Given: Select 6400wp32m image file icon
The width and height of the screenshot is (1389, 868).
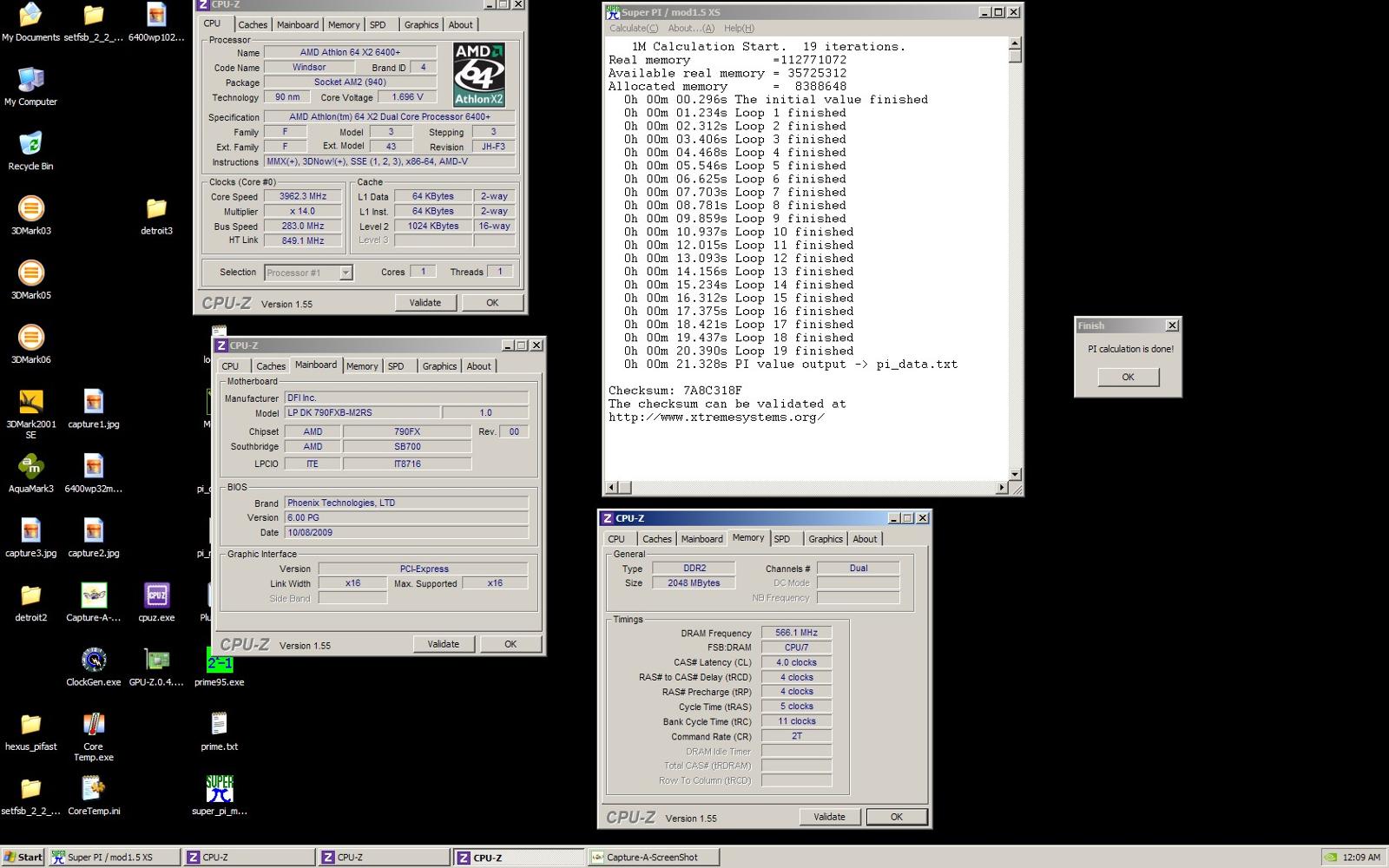Looking at the screenshot, I should [94, 473].
